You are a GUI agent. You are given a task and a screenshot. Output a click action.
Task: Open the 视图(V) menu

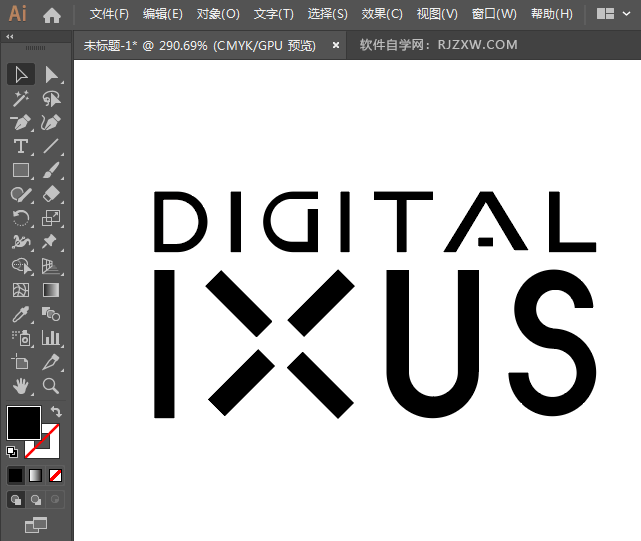coord(437,14)
